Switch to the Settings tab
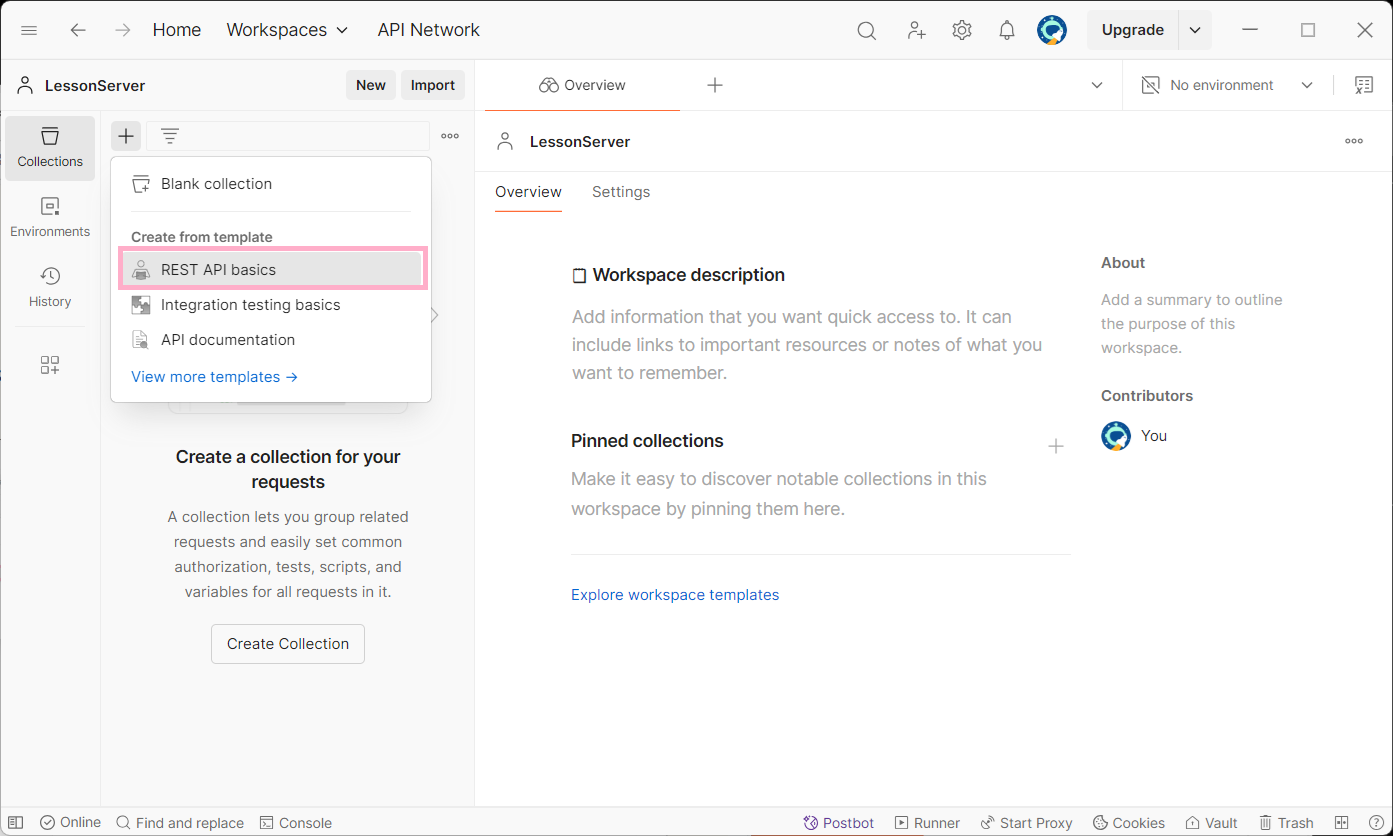This screenshot has height=836, width=1393. click(621, 192)
